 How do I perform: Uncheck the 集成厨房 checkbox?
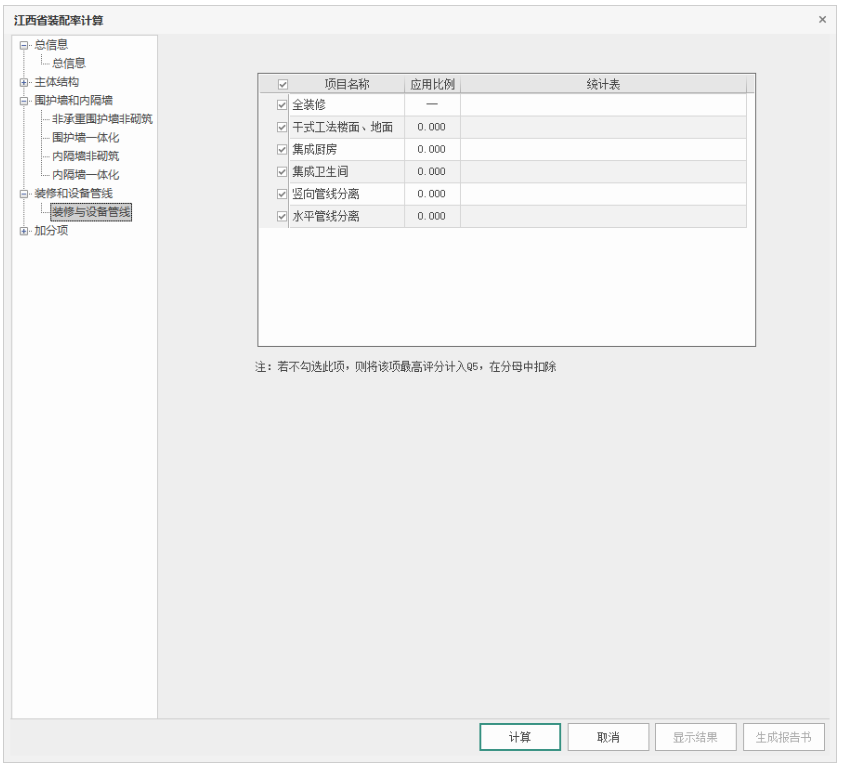(282, 149)
